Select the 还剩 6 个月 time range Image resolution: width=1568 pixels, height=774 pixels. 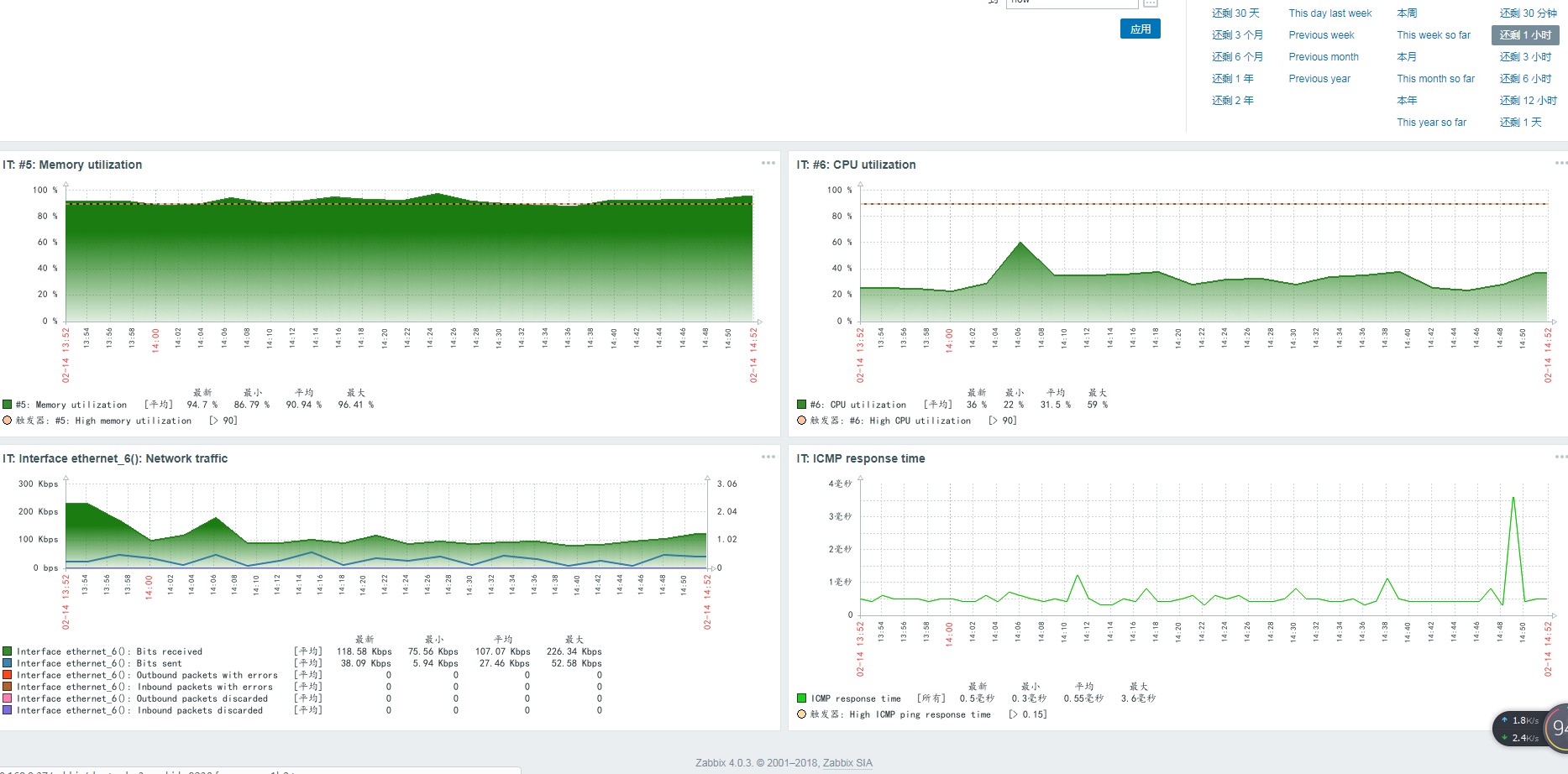point(1237,57)
